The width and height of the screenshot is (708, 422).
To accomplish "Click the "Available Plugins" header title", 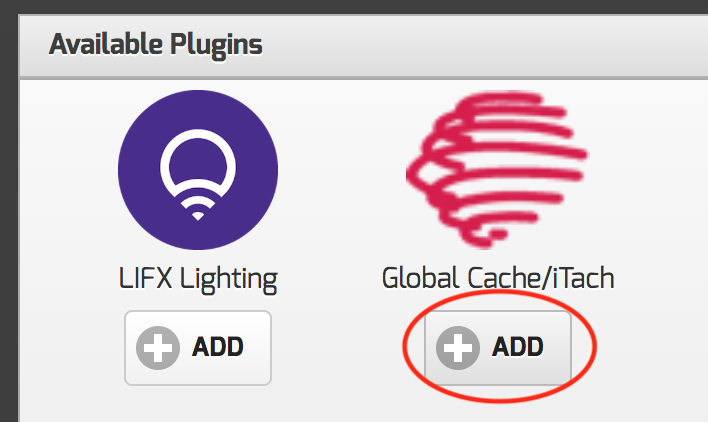I will coord(156,44).
